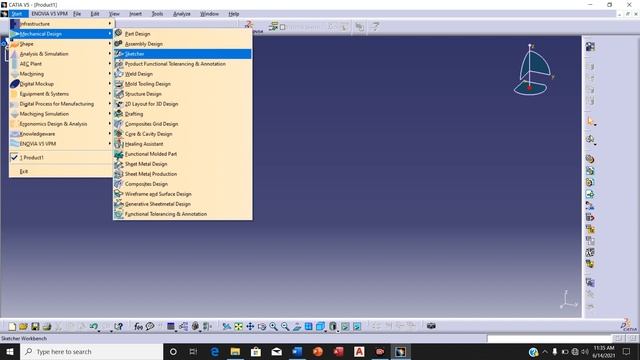Expand the Machining submenu

click(61, 74)
